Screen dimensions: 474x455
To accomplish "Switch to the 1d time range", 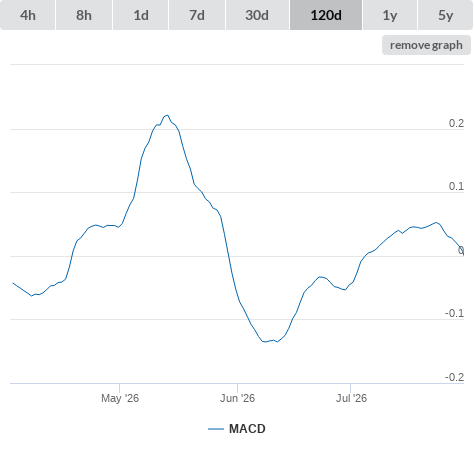I will tap(141, 15).
